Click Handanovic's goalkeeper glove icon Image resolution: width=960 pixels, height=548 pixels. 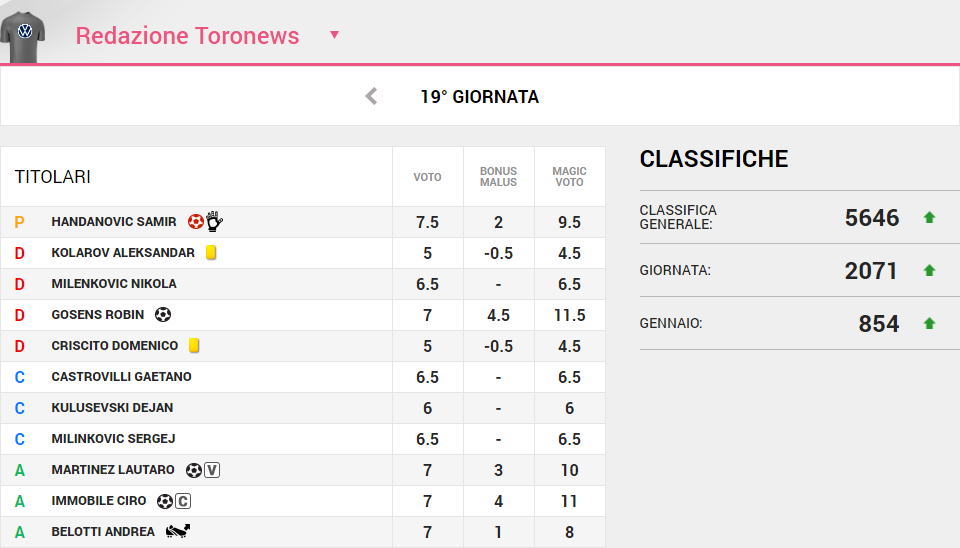(214, 222)
